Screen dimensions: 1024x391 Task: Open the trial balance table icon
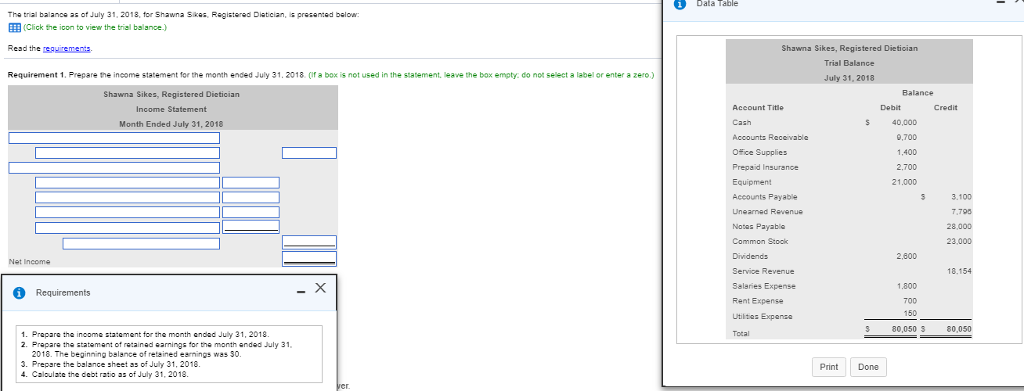pos(13,27)
